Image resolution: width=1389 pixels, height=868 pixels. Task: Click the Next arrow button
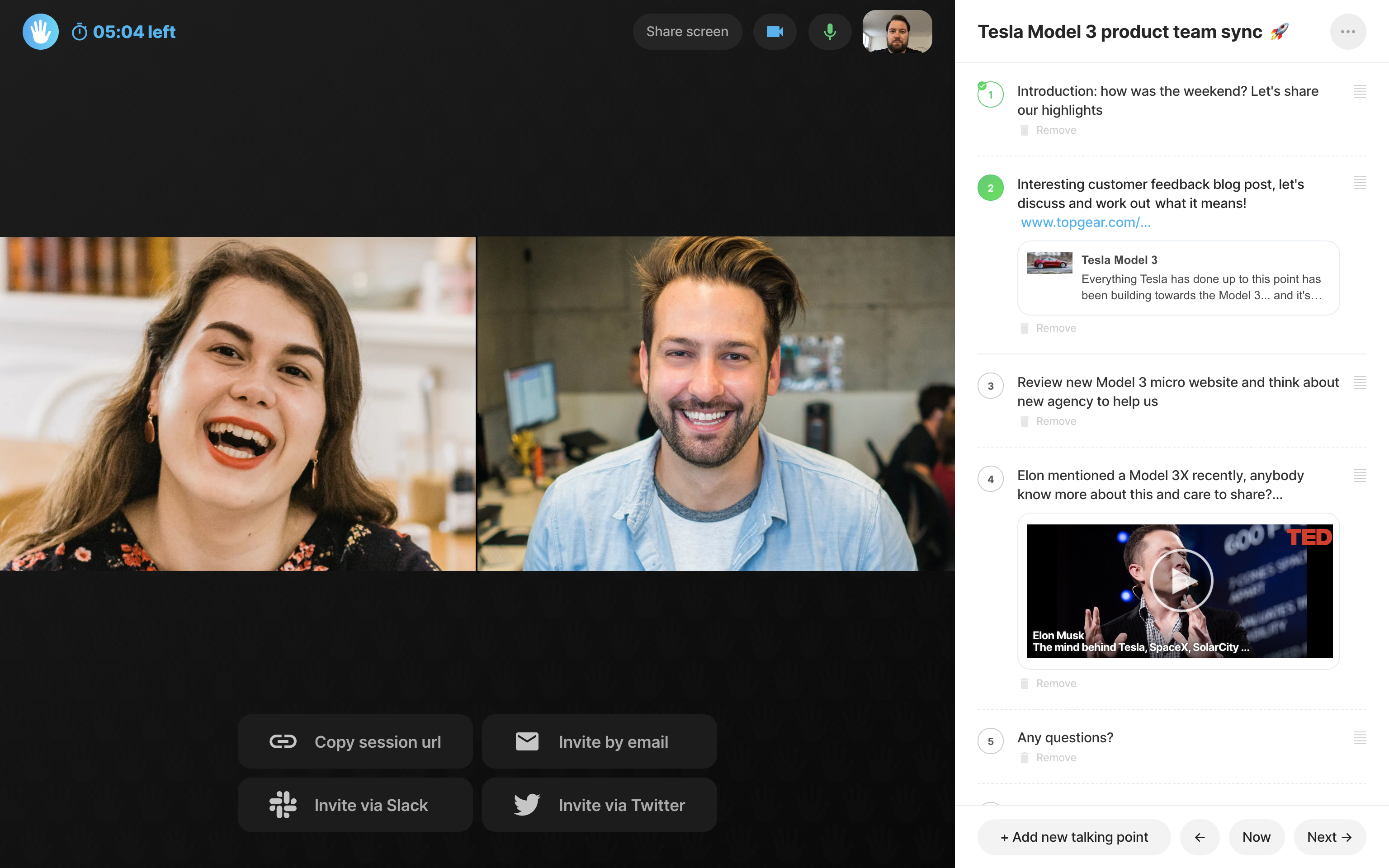click(x=1329, y=837)
